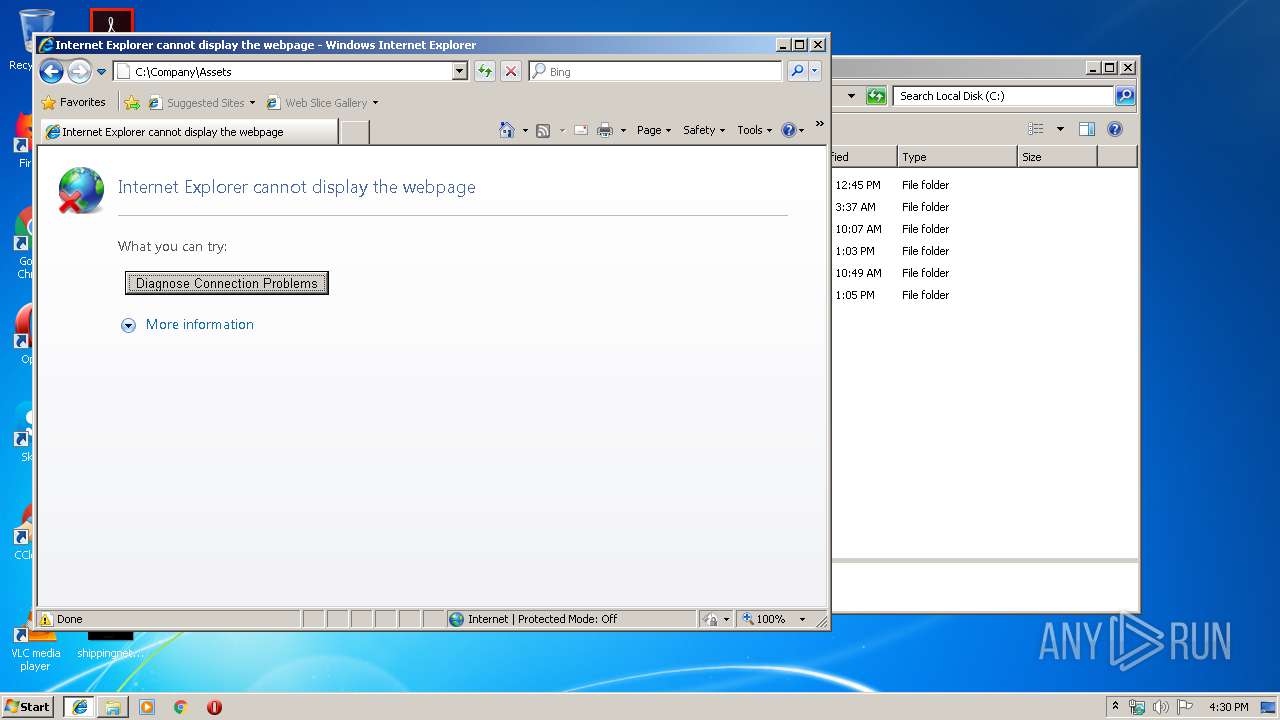The image size is (1280, 720).
Task: Click the IE Forward arrow button
Action: click(x=79, y=71)
